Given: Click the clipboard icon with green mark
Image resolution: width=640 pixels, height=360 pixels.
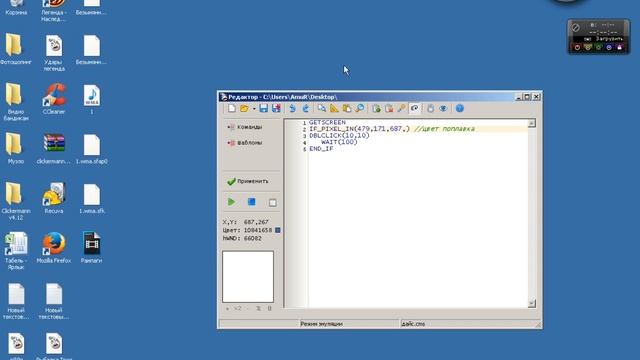Looking at the screenshot, I should tap(376, 109).
